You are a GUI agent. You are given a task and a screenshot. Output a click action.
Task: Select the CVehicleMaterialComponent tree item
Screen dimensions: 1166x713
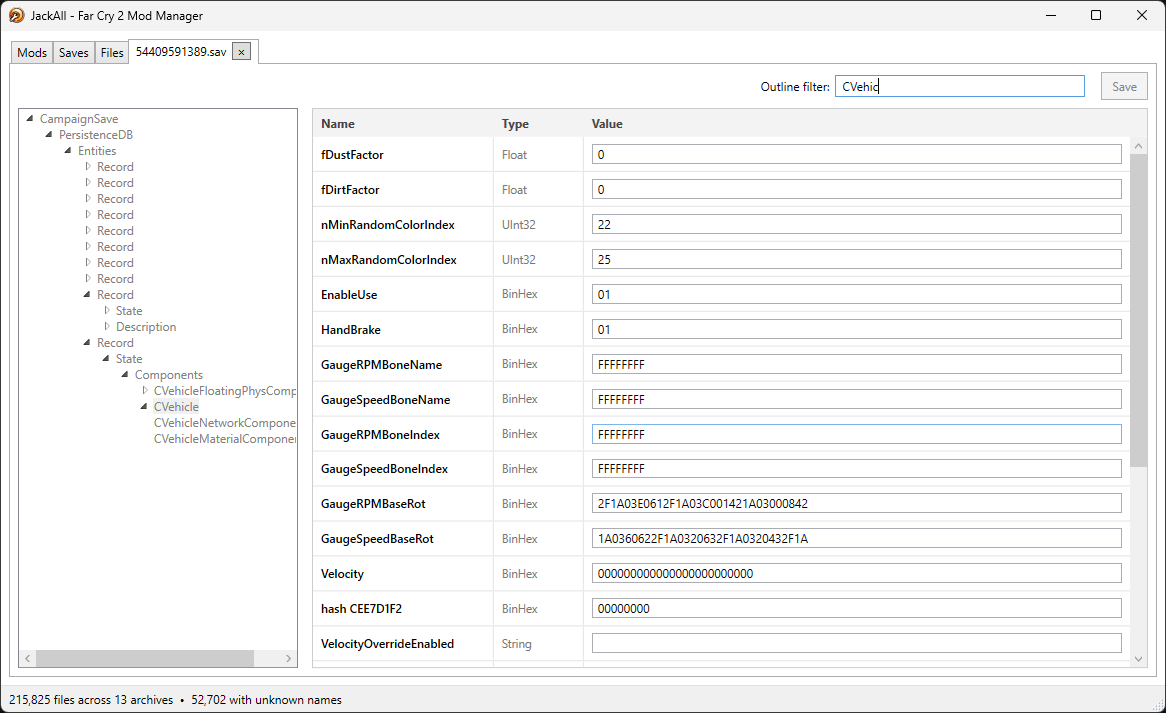[x=224, y=439]
